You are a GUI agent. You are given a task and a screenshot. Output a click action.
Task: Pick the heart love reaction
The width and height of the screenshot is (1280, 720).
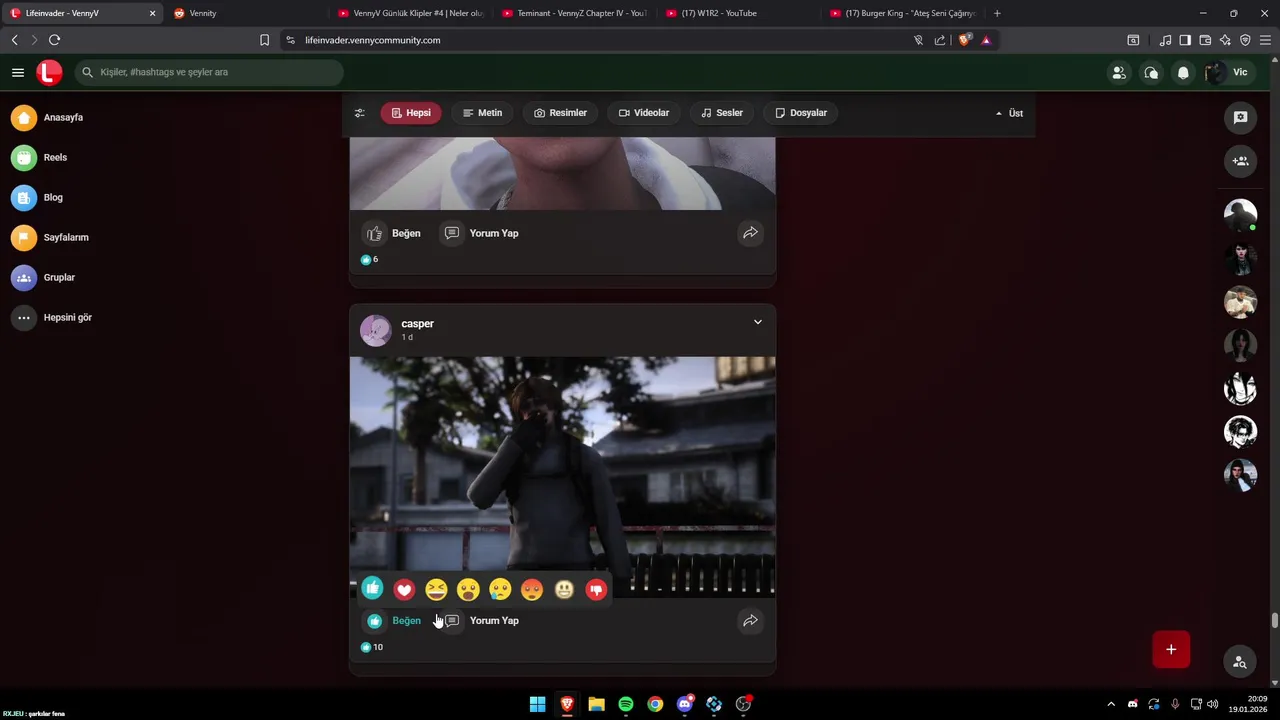[x=404, y=590]
